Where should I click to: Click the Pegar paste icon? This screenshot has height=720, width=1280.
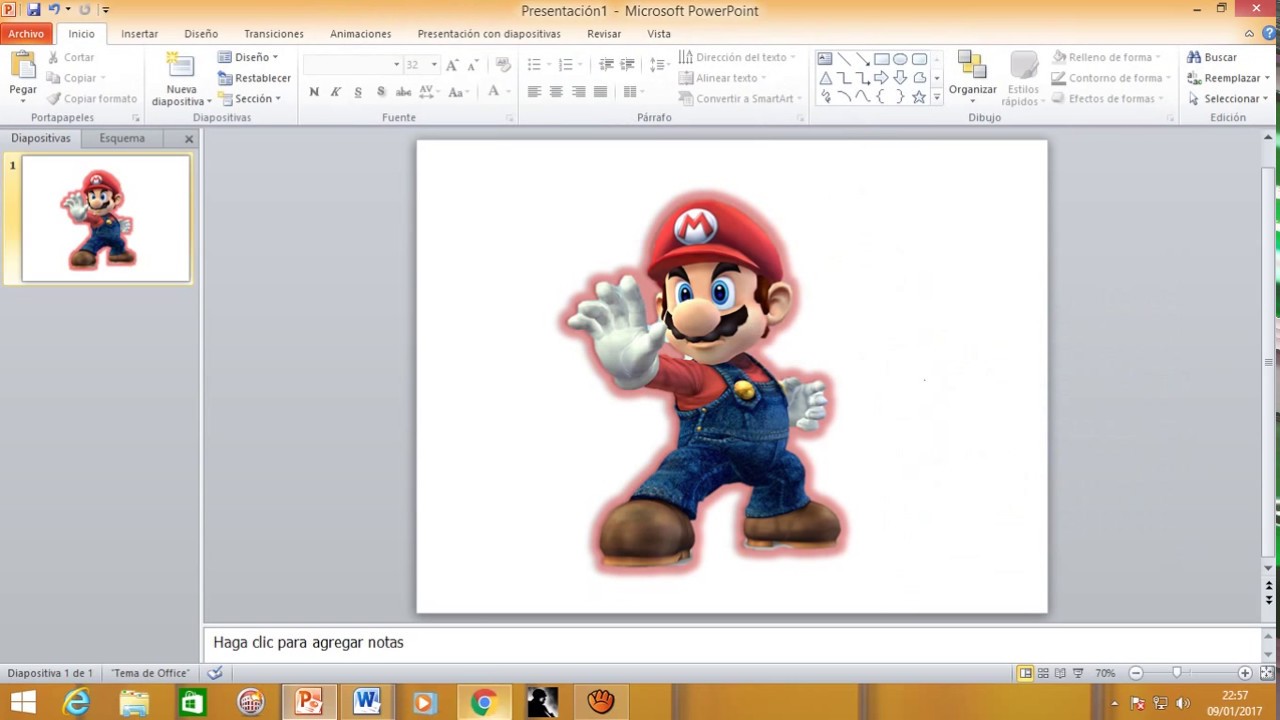(x=22, y=66)
